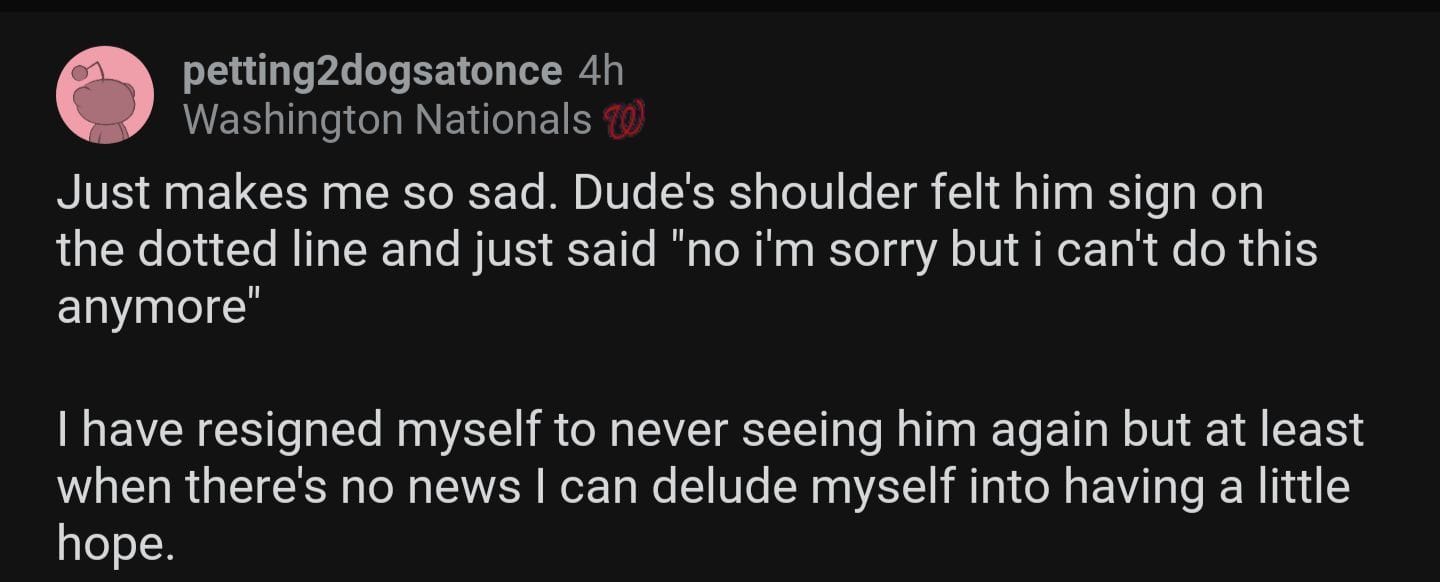Viewport: 1440px width, 582px height.
Task: Click the red Nationals W logo
Action: (624, 122)
